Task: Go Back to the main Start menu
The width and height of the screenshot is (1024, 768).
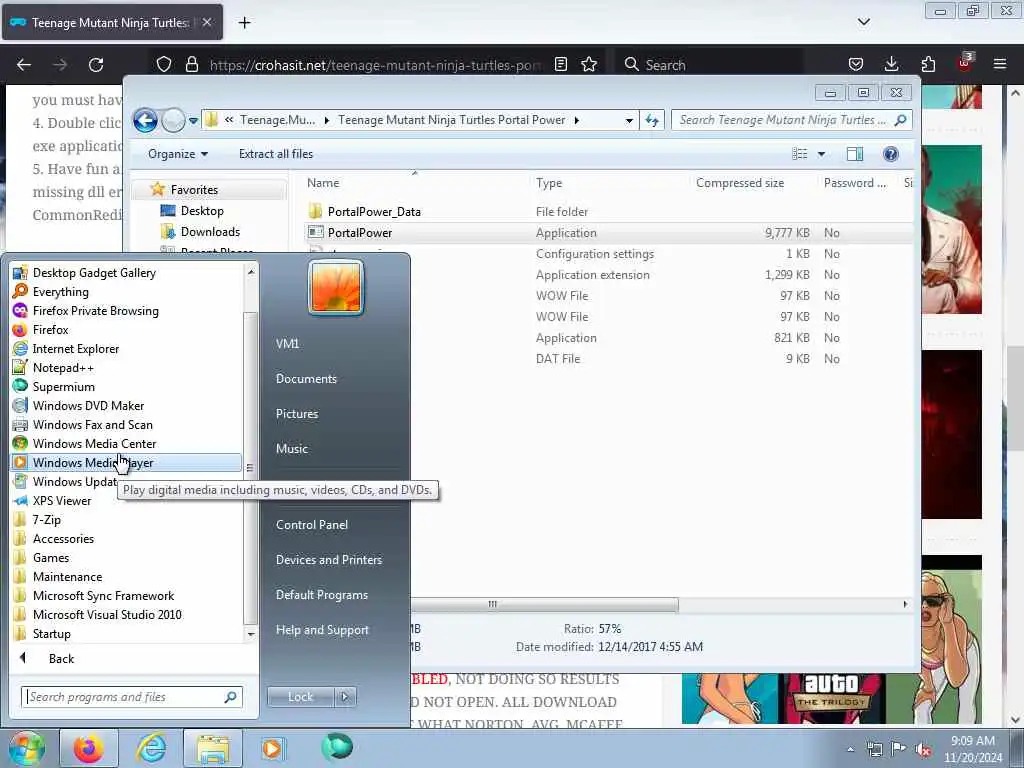Action: (61, 659)
